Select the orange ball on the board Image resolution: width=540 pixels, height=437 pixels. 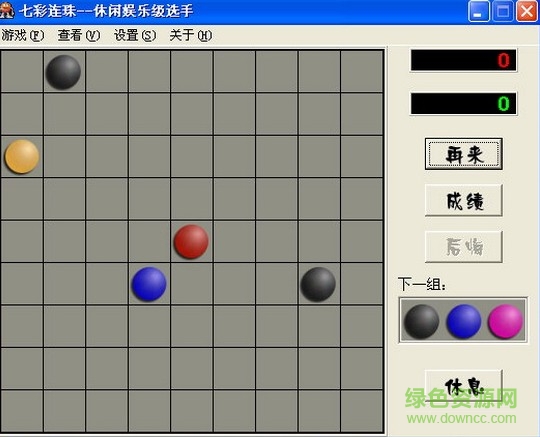pos(22,156)
